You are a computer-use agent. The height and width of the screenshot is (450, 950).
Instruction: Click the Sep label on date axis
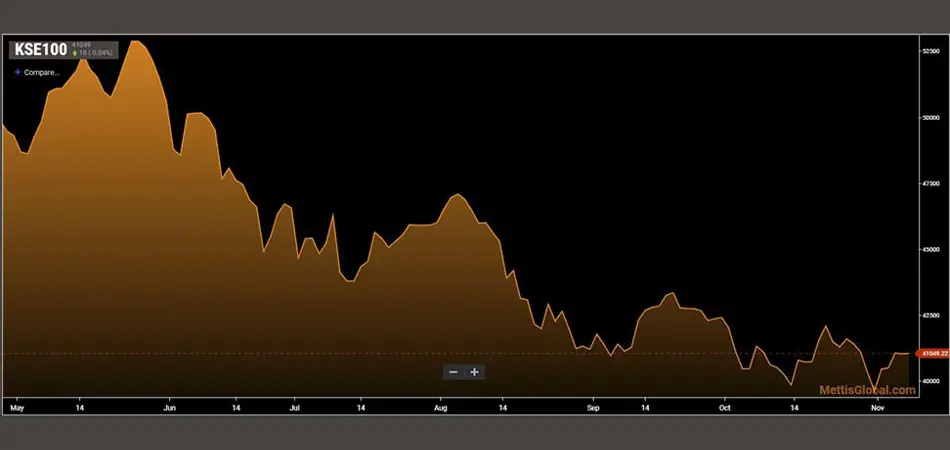coord(593,408)
